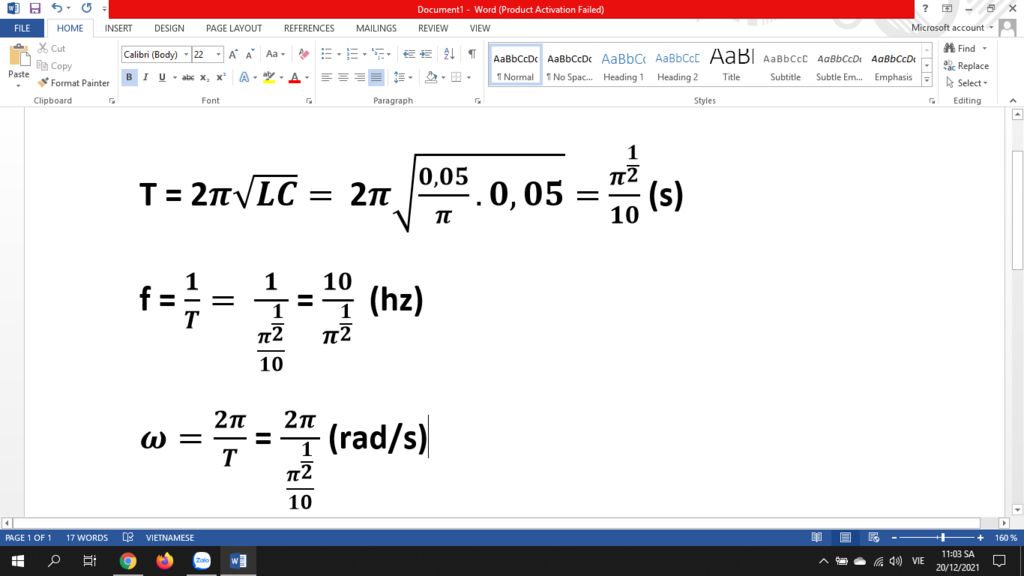The image size is (1024, 576).
Task: Apply the Title style
Action: pyautogui.click(x=731, y=65)
